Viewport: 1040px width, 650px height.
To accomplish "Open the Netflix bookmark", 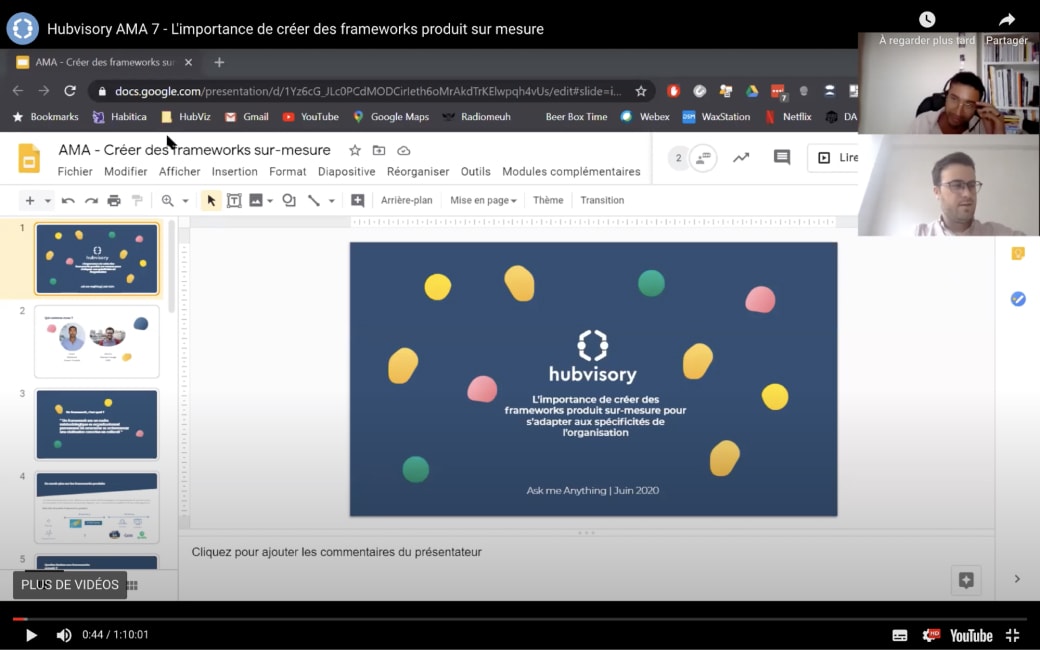I will [788, 117].
